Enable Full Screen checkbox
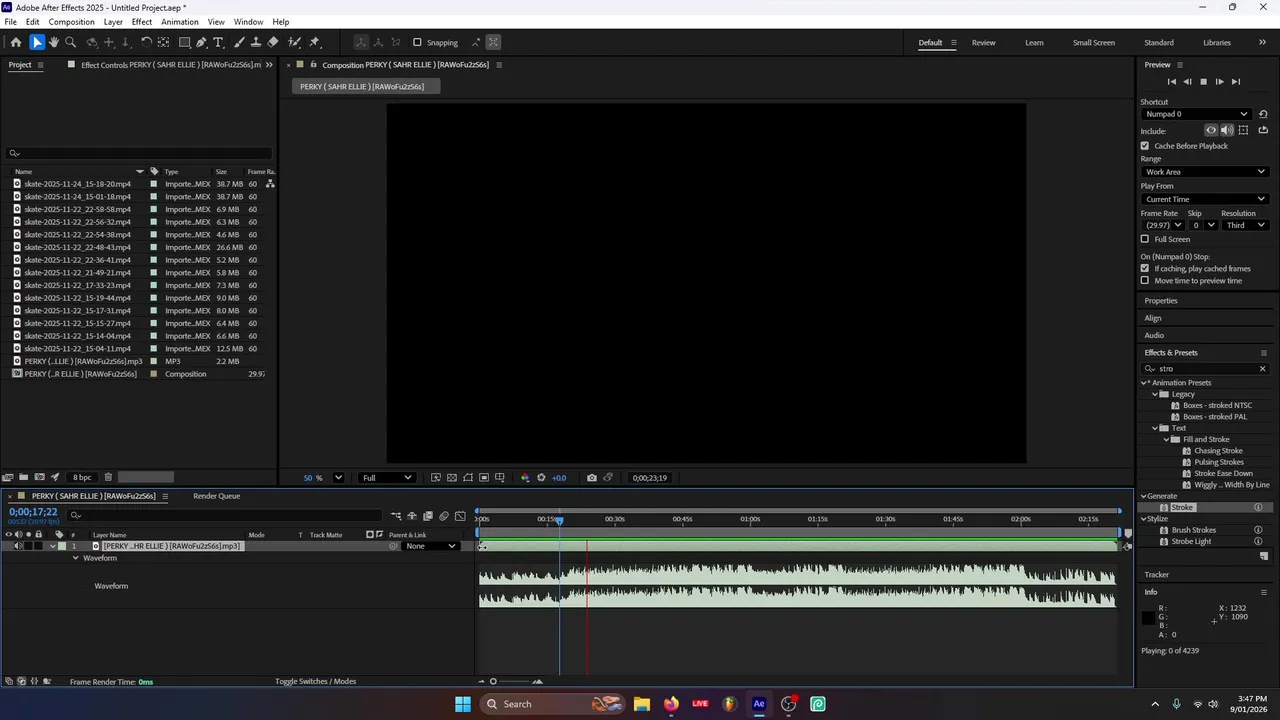The image size is (1280, 720). pyautogui.click(x=1145, y=239)
